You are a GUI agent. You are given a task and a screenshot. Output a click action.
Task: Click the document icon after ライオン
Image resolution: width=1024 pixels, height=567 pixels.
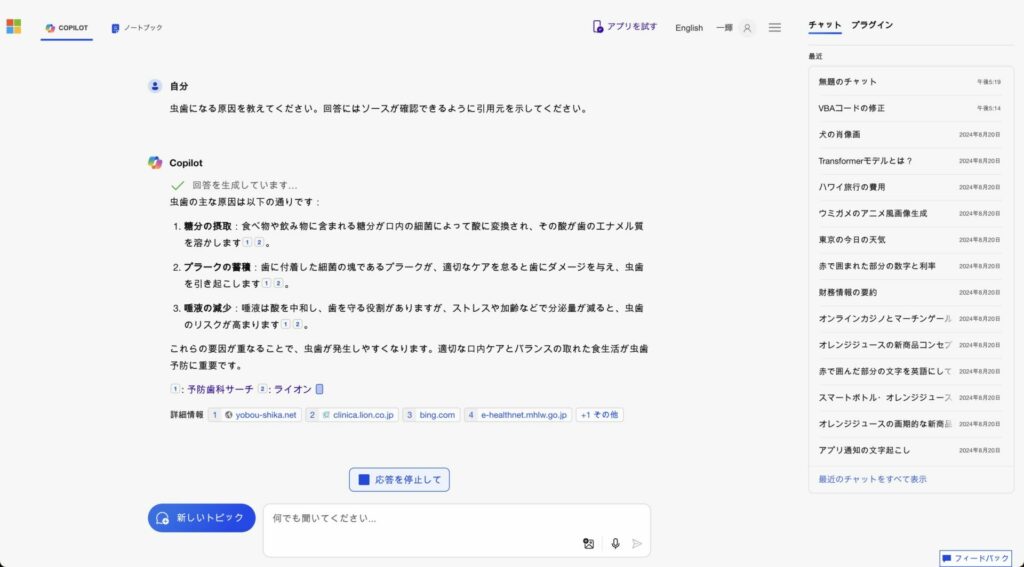319,389
